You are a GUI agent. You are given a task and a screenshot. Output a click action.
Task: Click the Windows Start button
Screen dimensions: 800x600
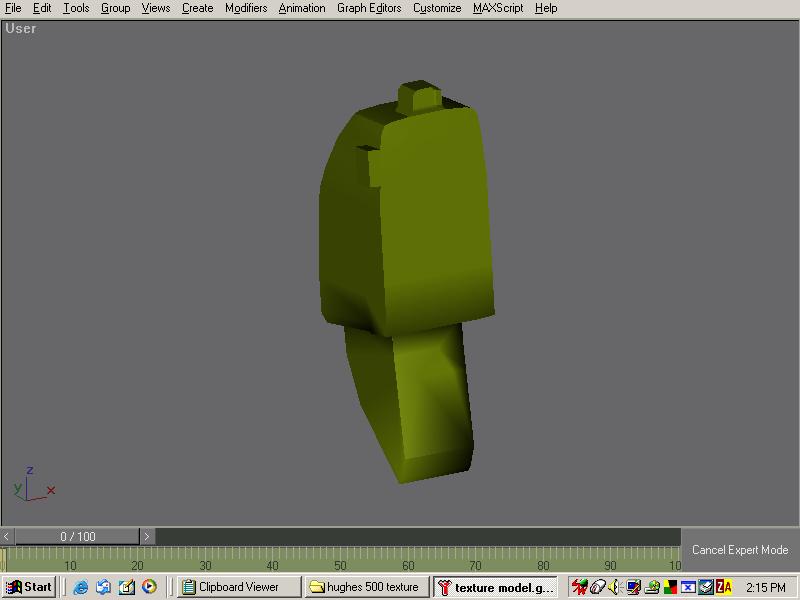click(29, 587)
